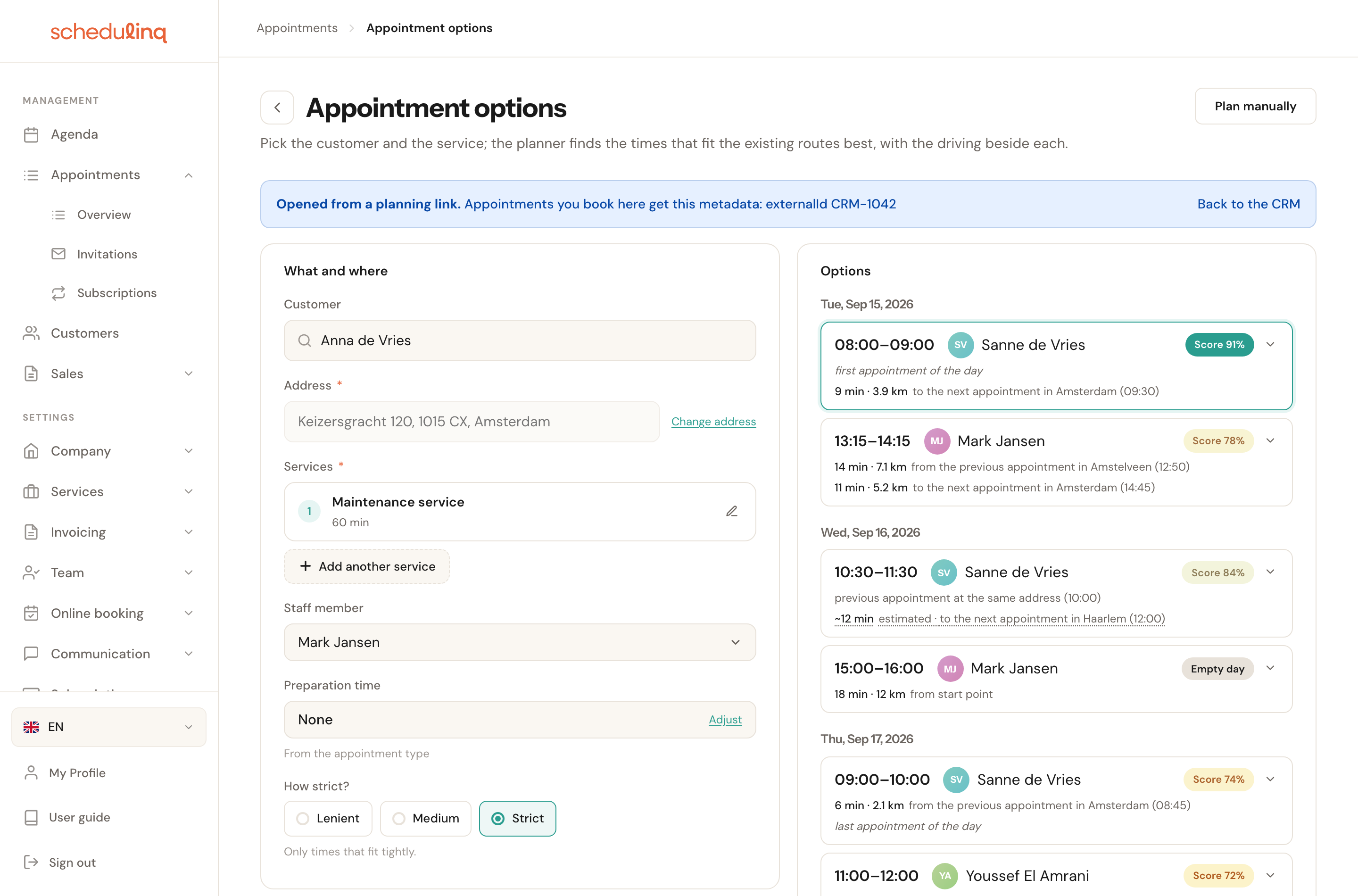Click the MJ avatar on 13:15–14:15 option
Viewport: 1358px width, 896px height.
click(x=937, y=441)
